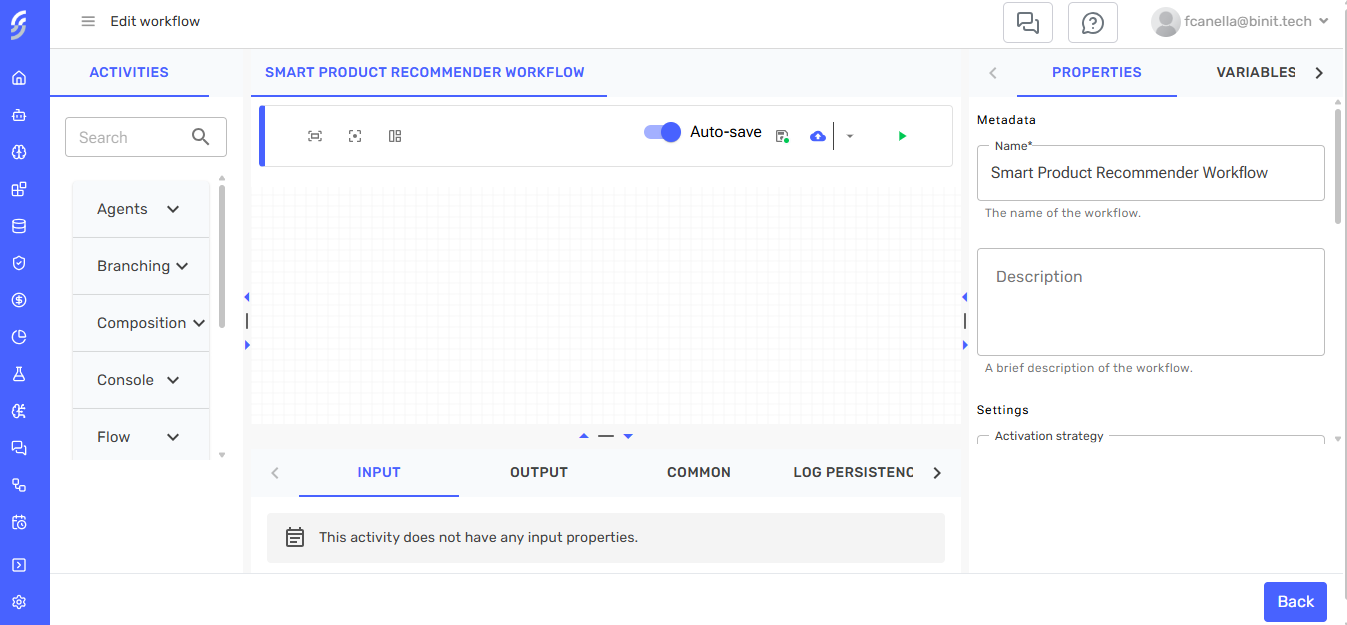Click the search magnifier in the Activities panel
The image size is (1347, 625).
tap(201, 137)
